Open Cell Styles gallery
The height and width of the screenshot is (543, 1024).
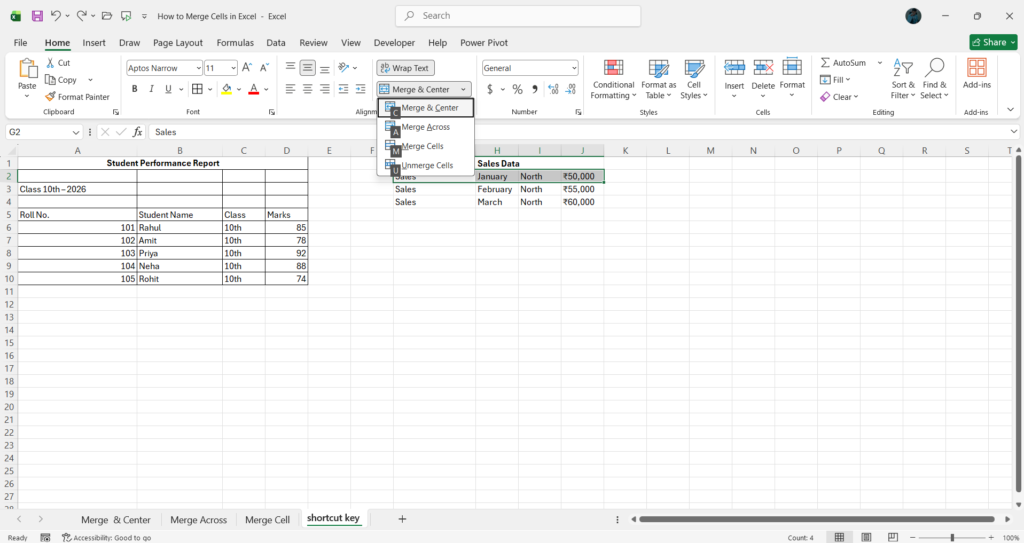(x=694, y=79)
